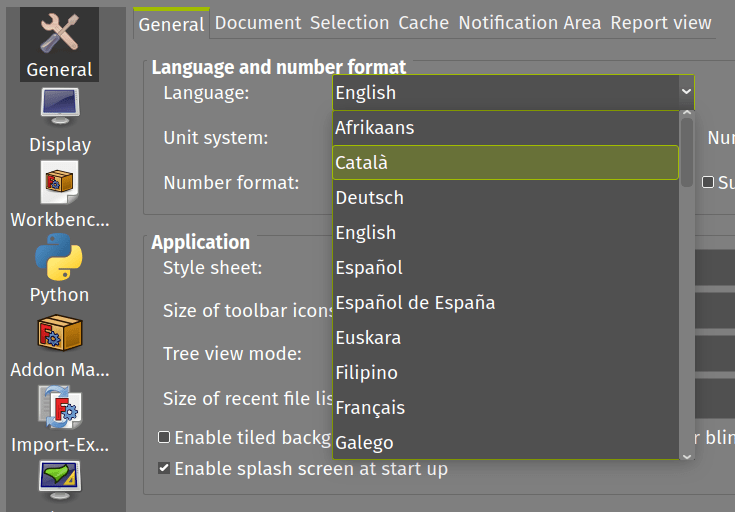Enable tiled background checkbox
This screenshot has width=735, height=512.
tap(164, 438)
